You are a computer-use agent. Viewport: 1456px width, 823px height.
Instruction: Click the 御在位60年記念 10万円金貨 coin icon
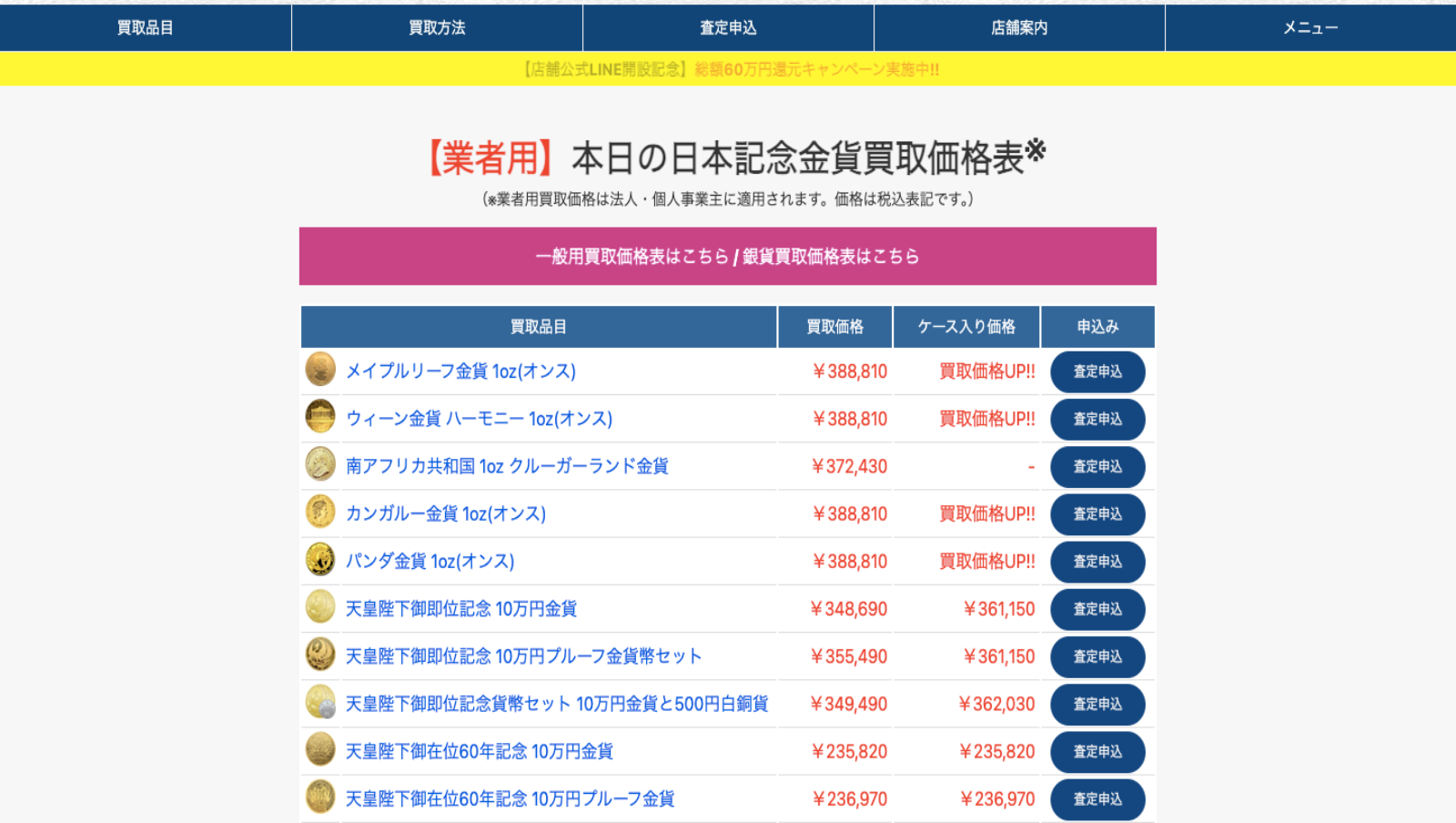320,749
